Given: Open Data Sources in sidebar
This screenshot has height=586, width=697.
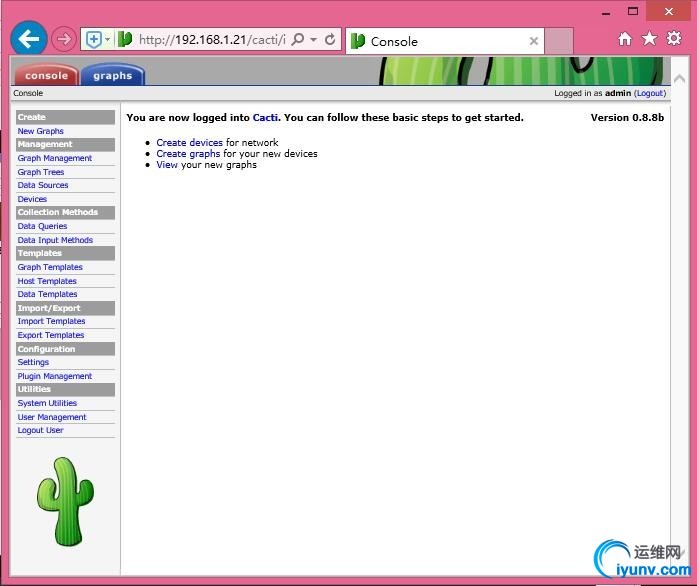Looking at the screenshot, I should click(43, 185).
